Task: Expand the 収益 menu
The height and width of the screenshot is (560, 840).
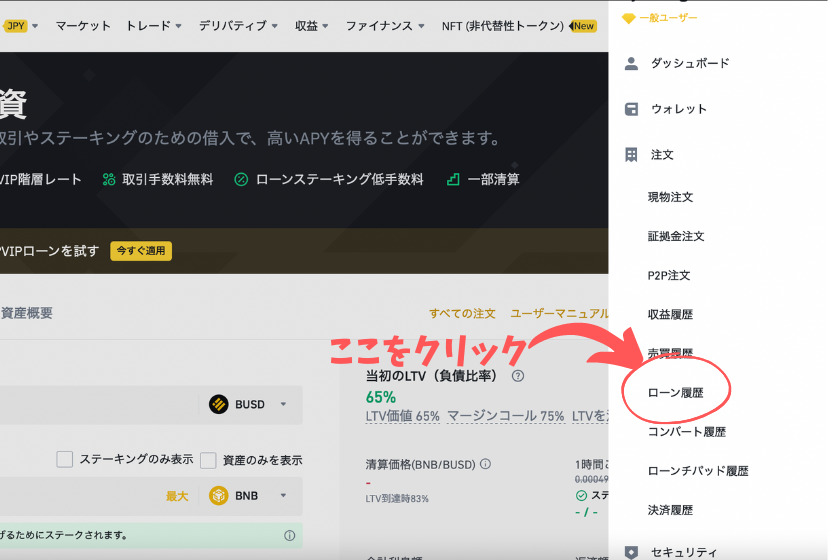Action: (x=311, y=26)
